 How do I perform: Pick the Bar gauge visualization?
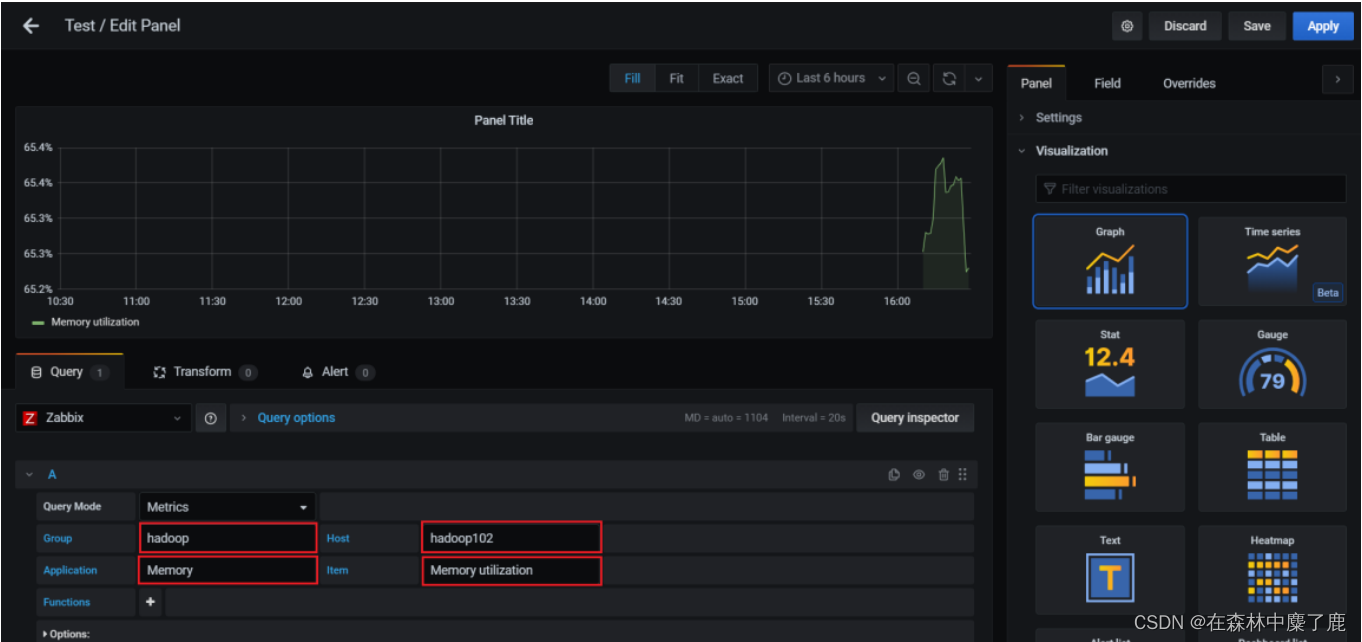point(1110,467)
